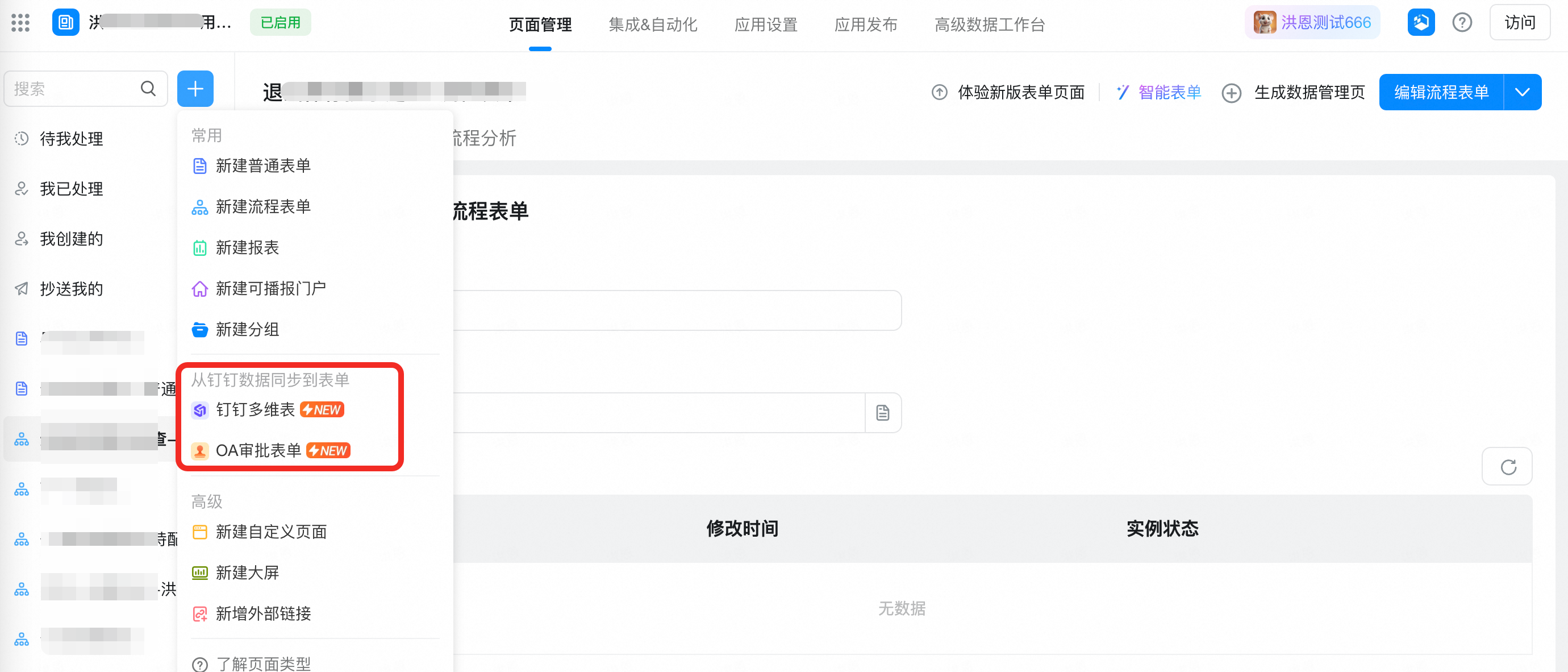This screenshot has height=672, width=1568.
Task: Click the 新建报表 chart icon
Action: (199, 247)
